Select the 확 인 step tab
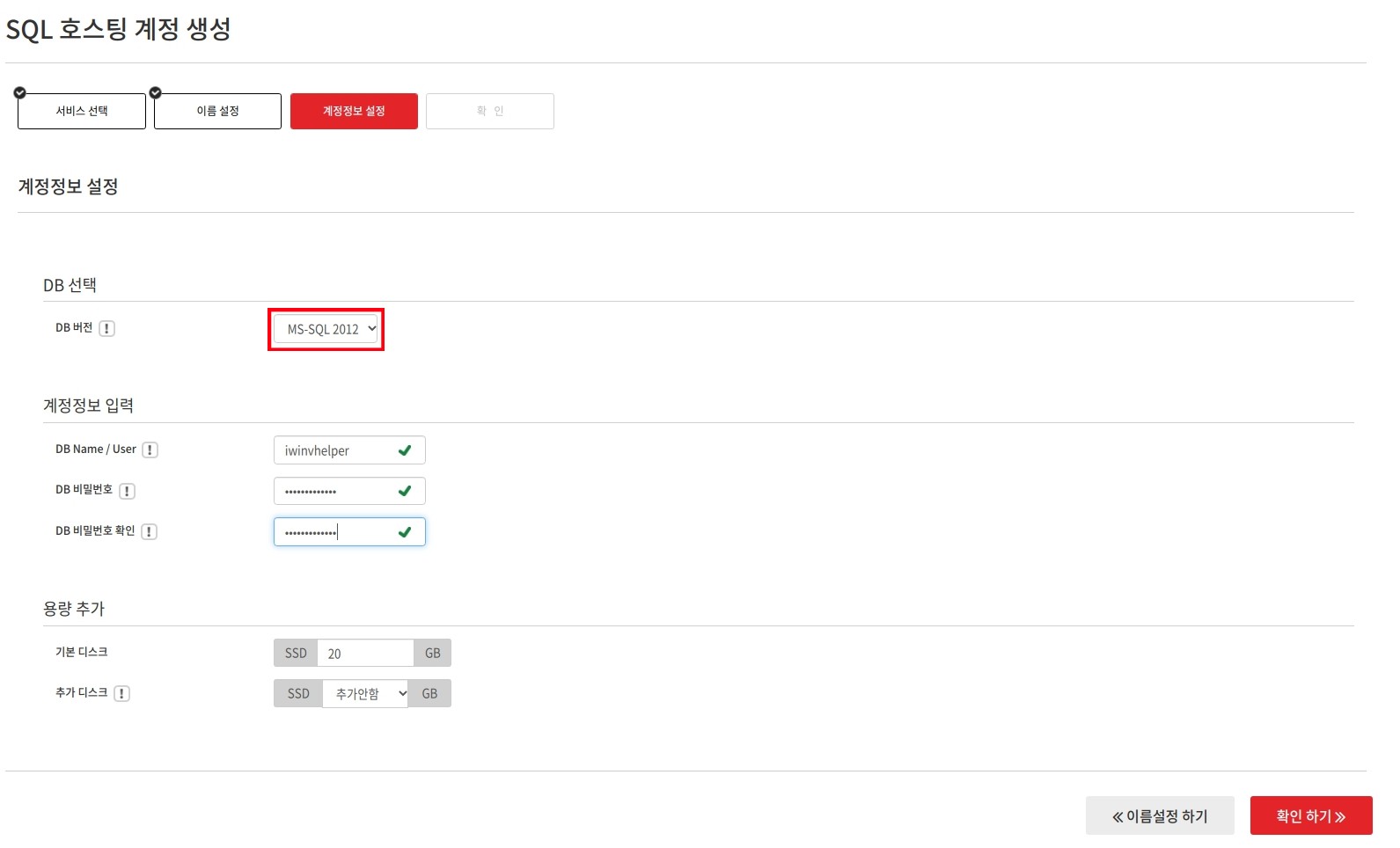The width and height of the screenshot is (1400, 848). click(490, 111)
